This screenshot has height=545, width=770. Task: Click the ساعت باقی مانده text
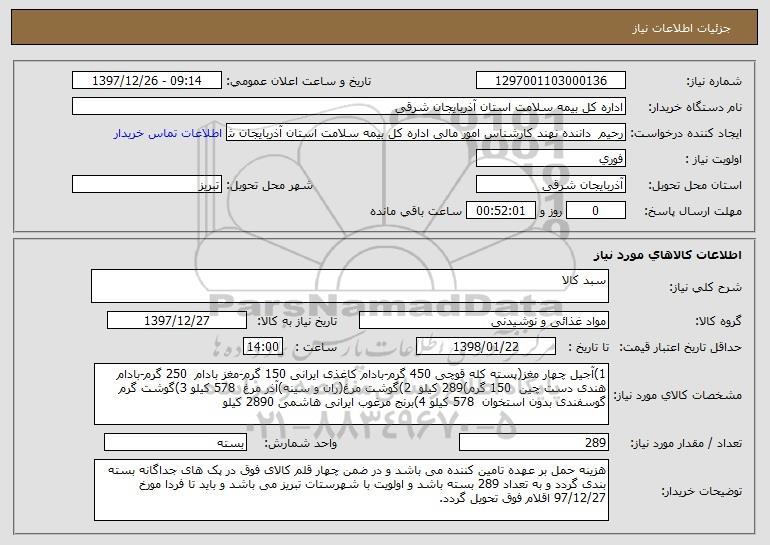click(x=415, y=211)
